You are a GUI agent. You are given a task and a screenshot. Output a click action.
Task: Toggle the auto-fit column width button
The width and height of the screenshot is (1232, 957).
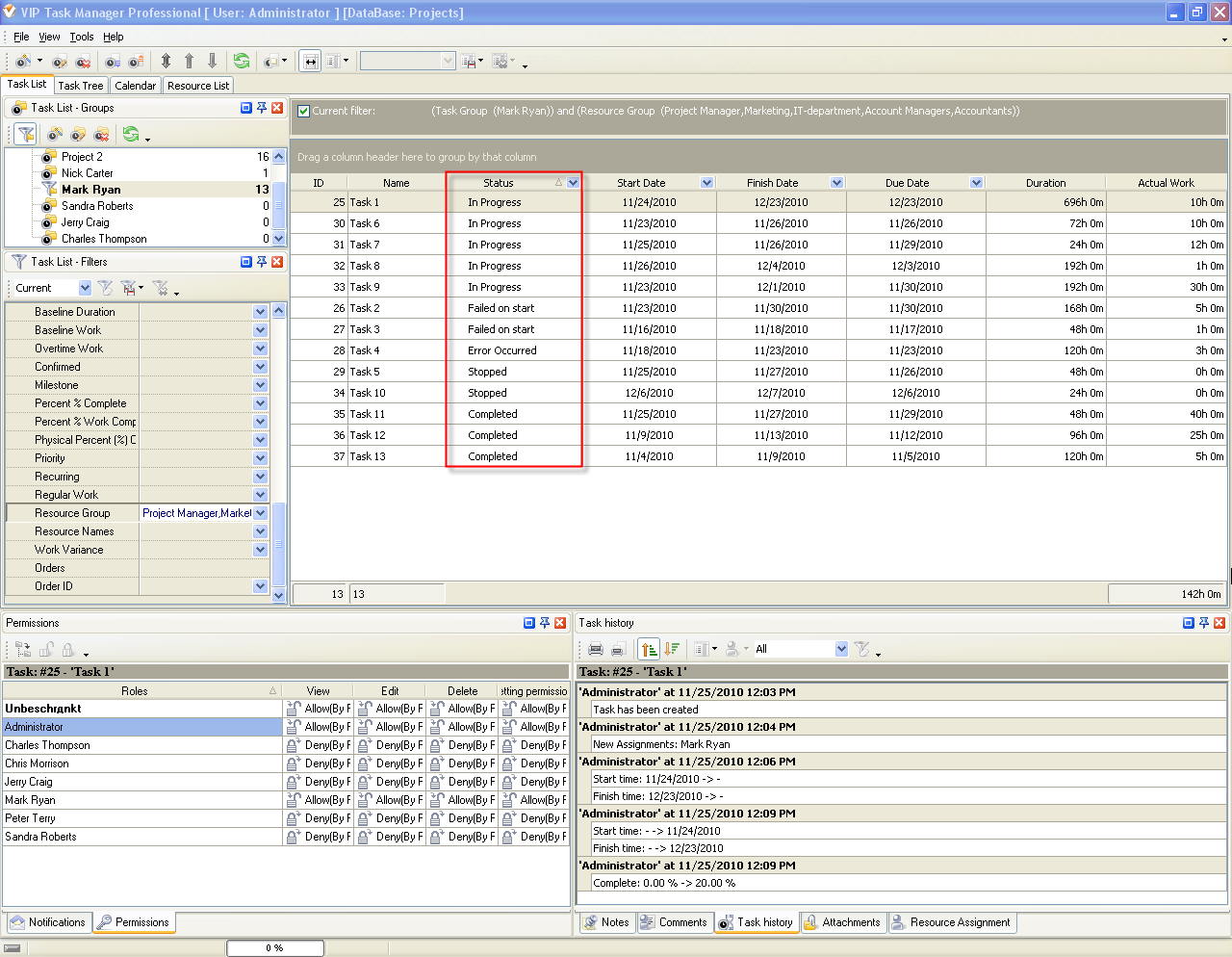(x=310, y=61)
